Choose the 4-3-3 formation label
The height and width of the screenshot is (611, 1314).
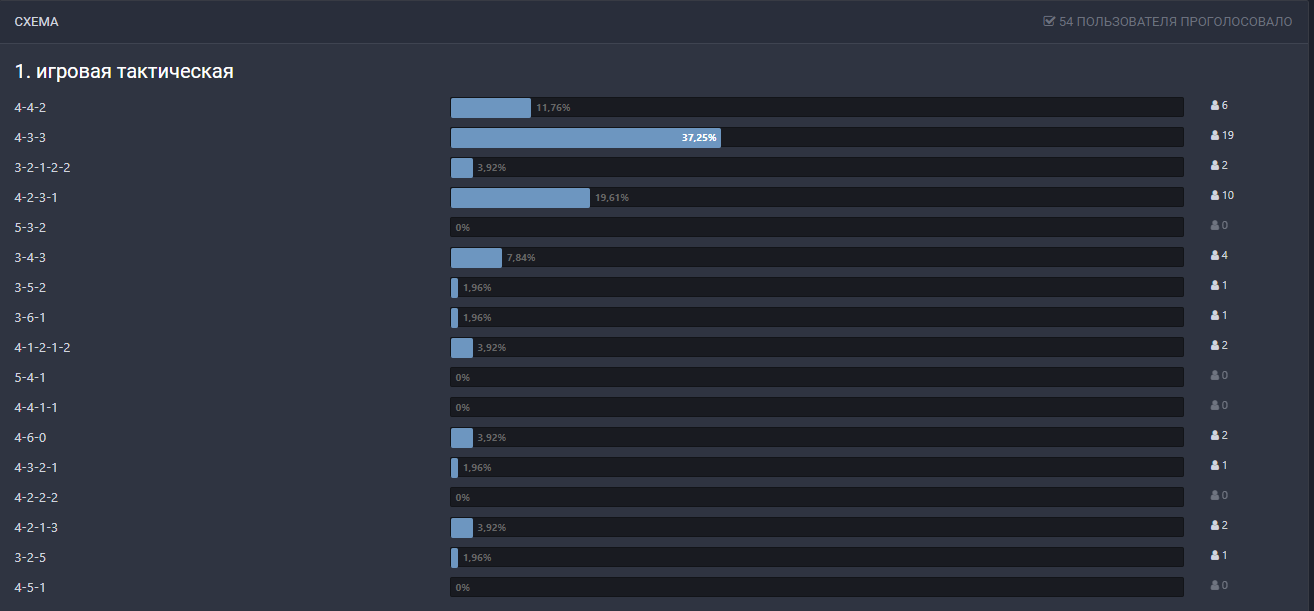click(x=30, y=137)
